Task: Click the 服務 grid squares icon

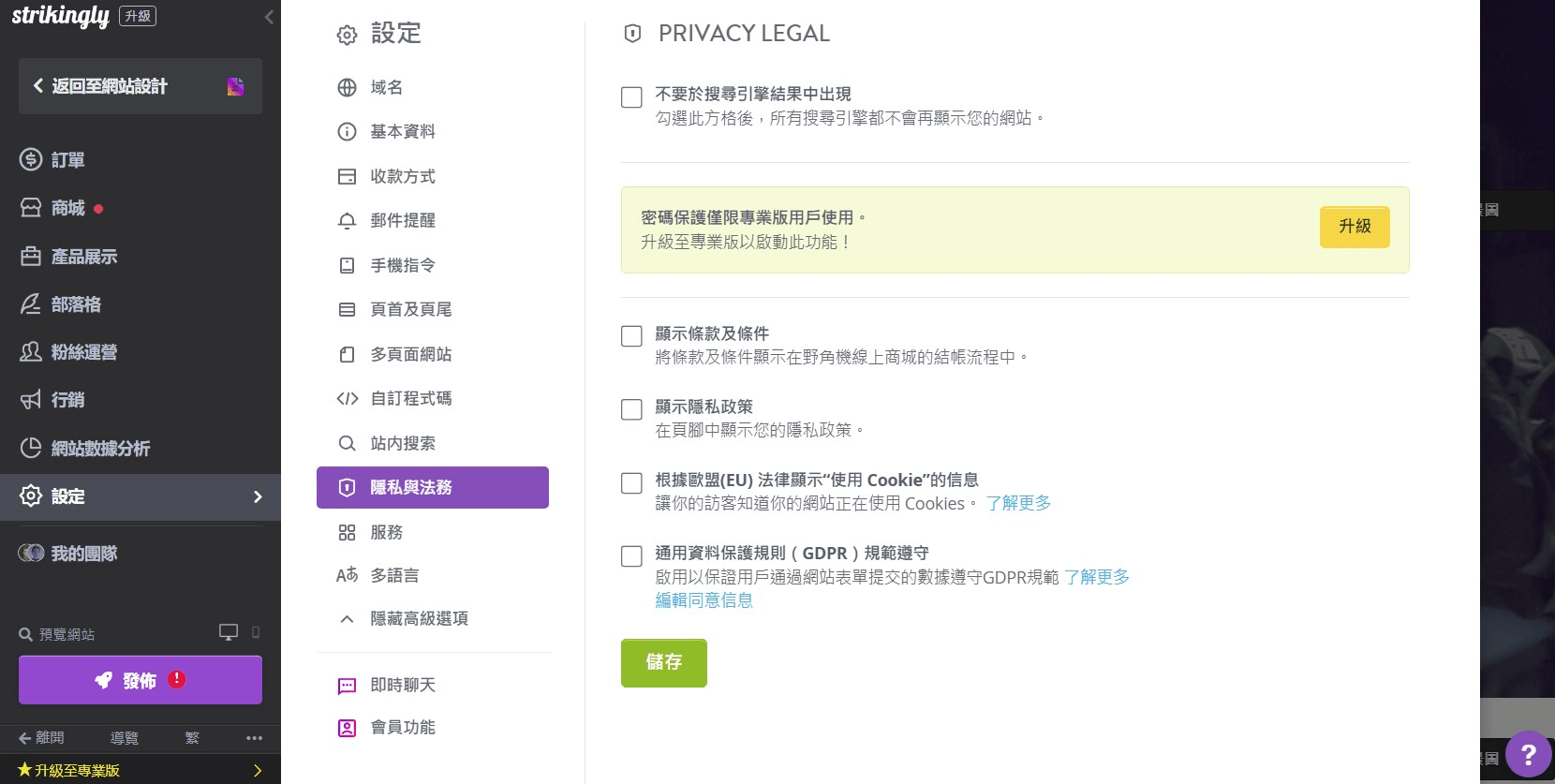Action: (347, 532)
